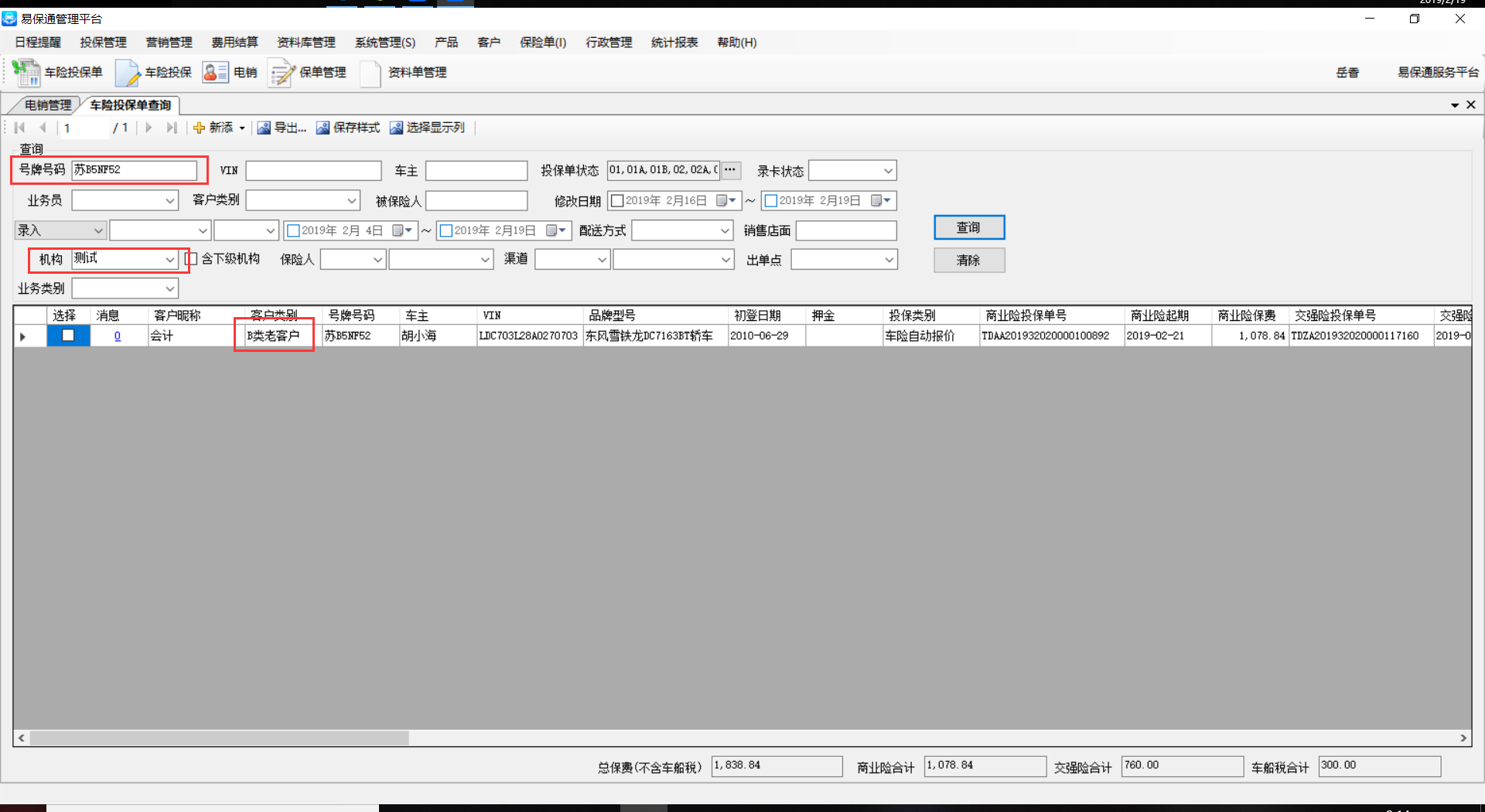Click the 车险投保 pencil document icon

(x=127, y=73)
